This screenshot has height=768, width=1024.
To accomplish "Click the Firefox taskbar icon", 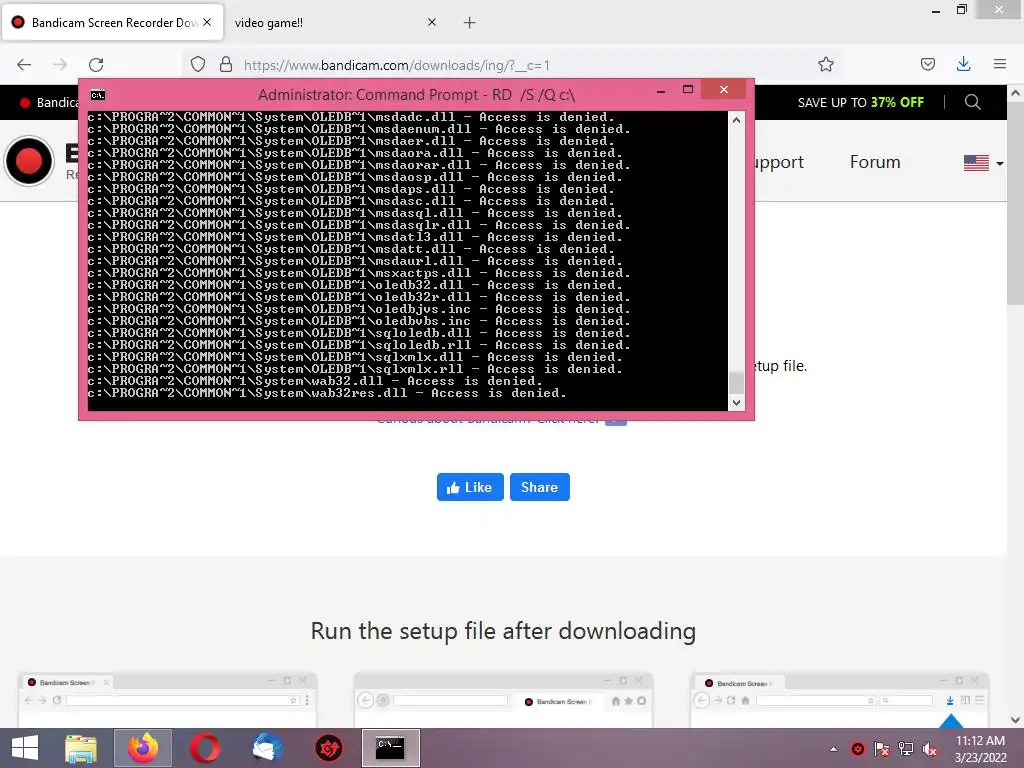I will (x=143, y=748).
